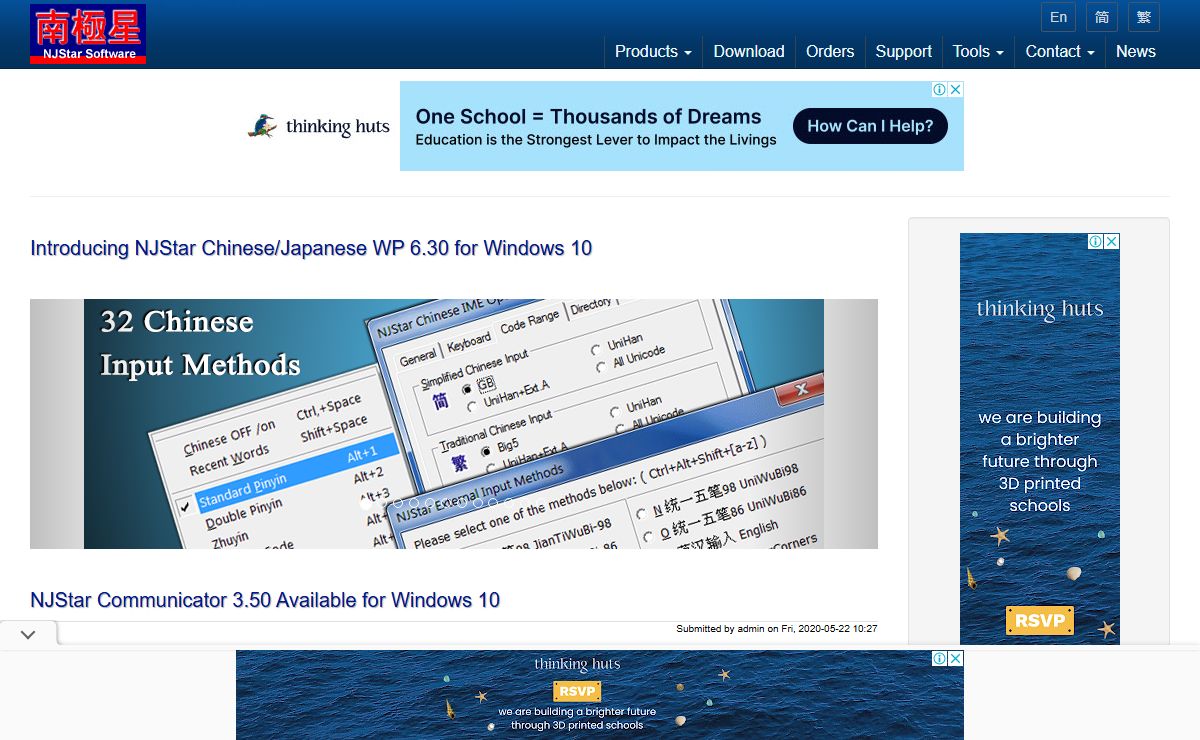Open the News page
Image resolution: width=1200 pixels, height=740 pixels.
tap(1136, 52)
